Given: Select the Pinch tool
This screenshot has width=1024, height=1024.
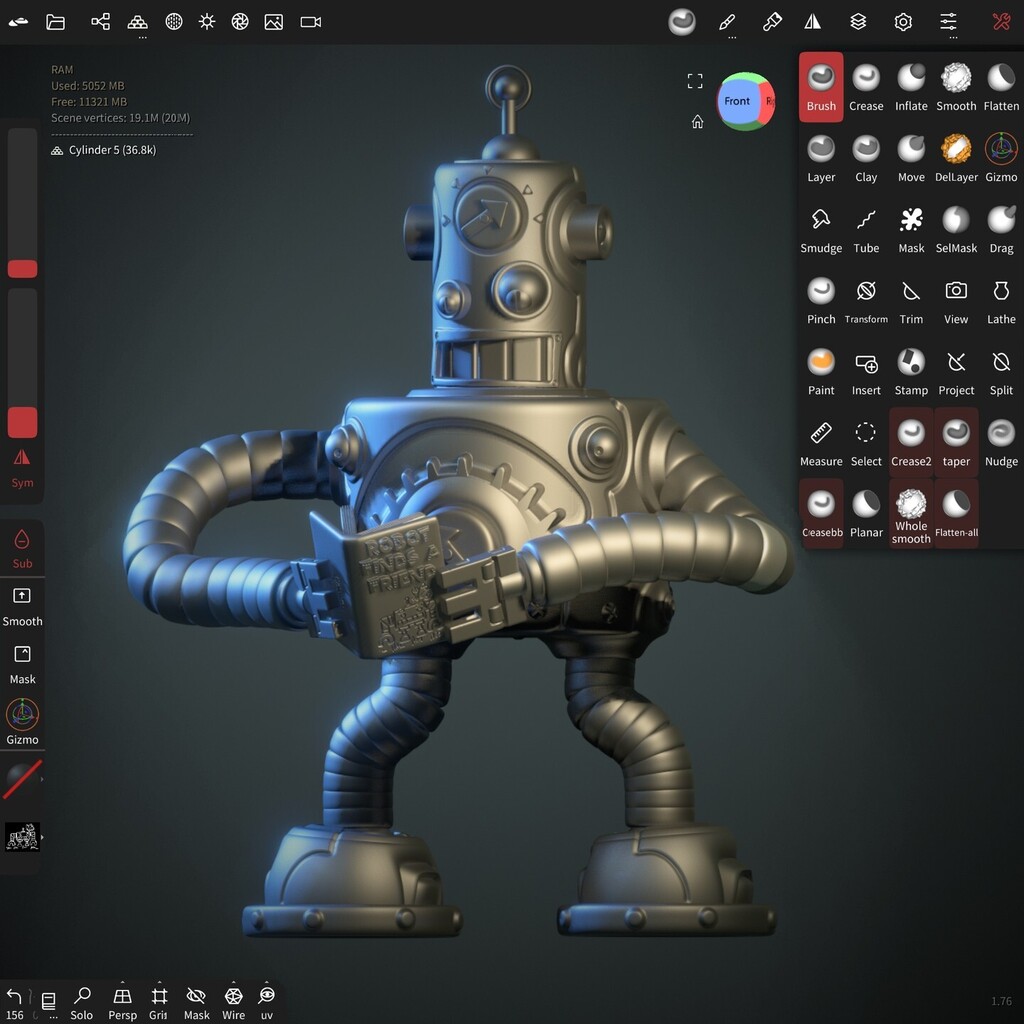Looking at the screenshot, I should 821,301.
